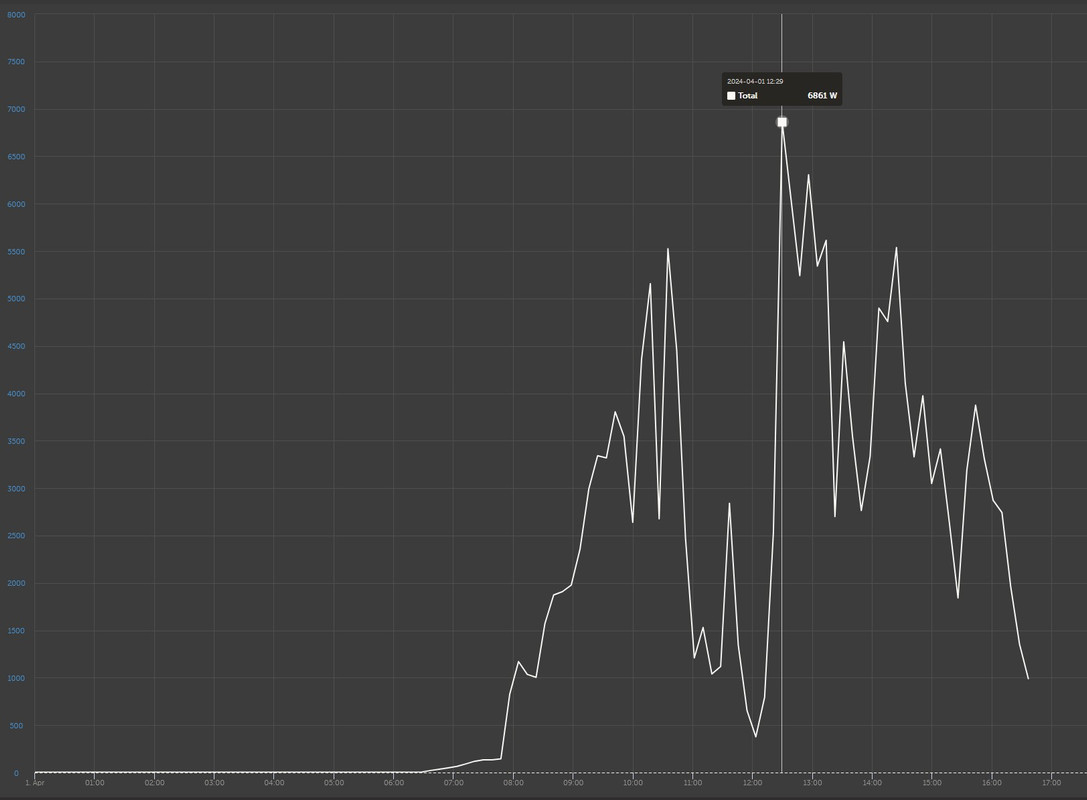Click the 16:00 x-axis label
The width and height of the screenshot is (1087, 800).
(992, 783)
